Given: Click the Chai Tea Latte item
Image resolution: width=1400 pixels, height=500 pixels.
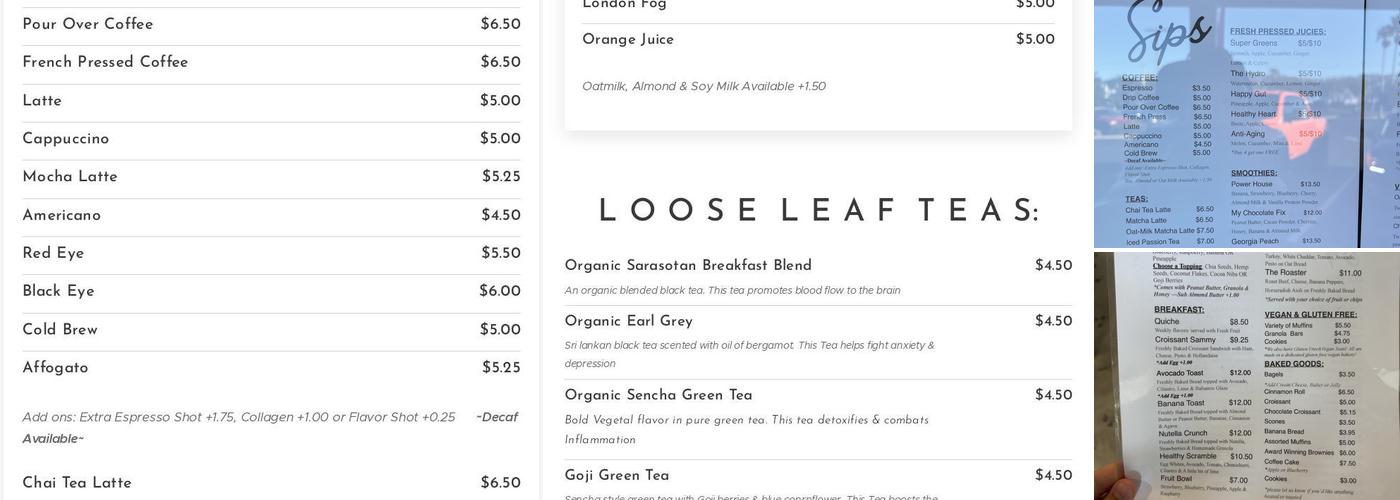Looking at the screenshot, I should (x=77, y=483).
